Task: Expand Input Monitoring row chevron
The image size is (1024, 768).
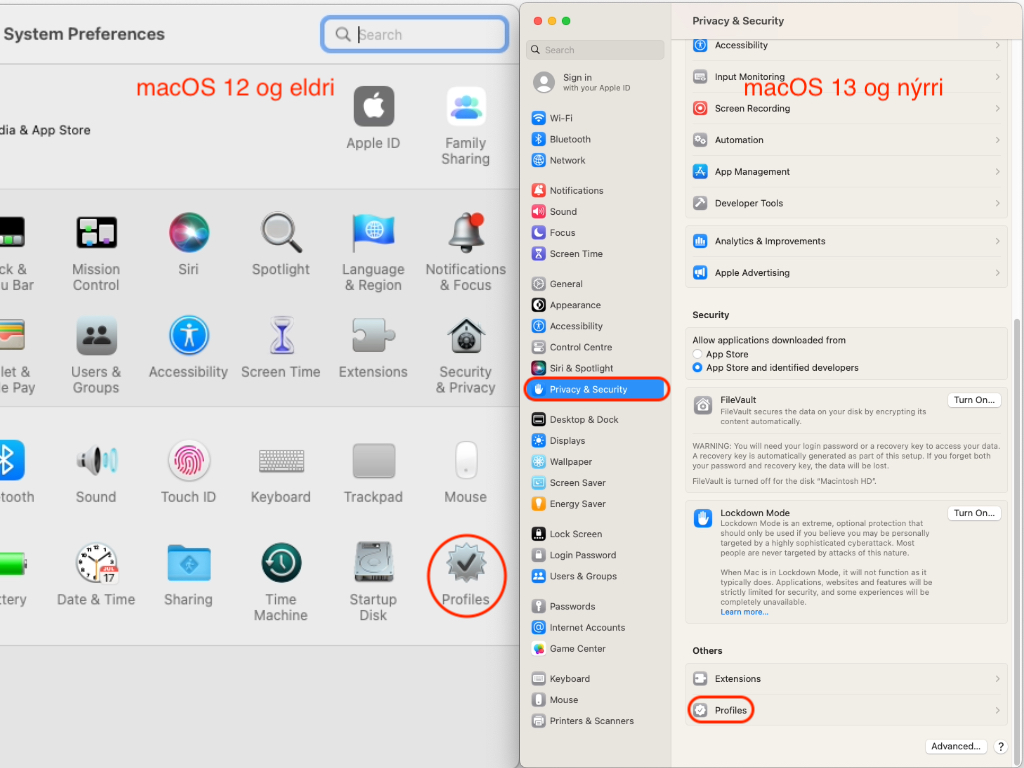Action: pyautogui.click(x=997, y=76)
